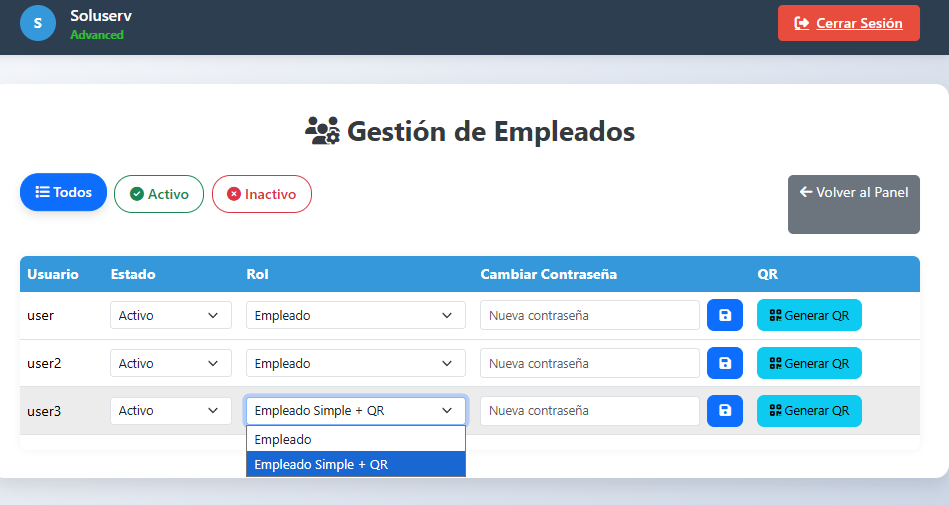Image resolution: width=949 pixels, height=505 pixels.
Task: Focus the Nueva contraseña field for user3
Action: click(589, 410)
